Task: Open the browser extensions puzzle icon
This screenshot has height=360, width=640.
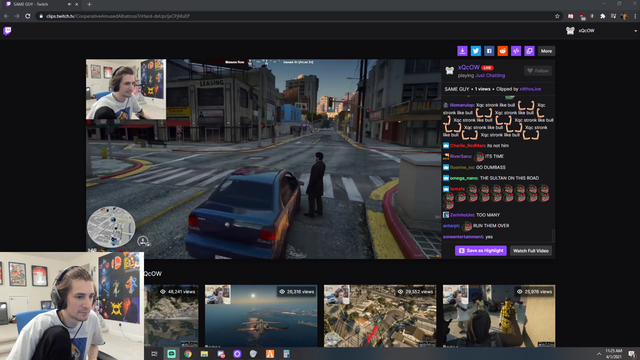Action: click(x=602, y=16)
